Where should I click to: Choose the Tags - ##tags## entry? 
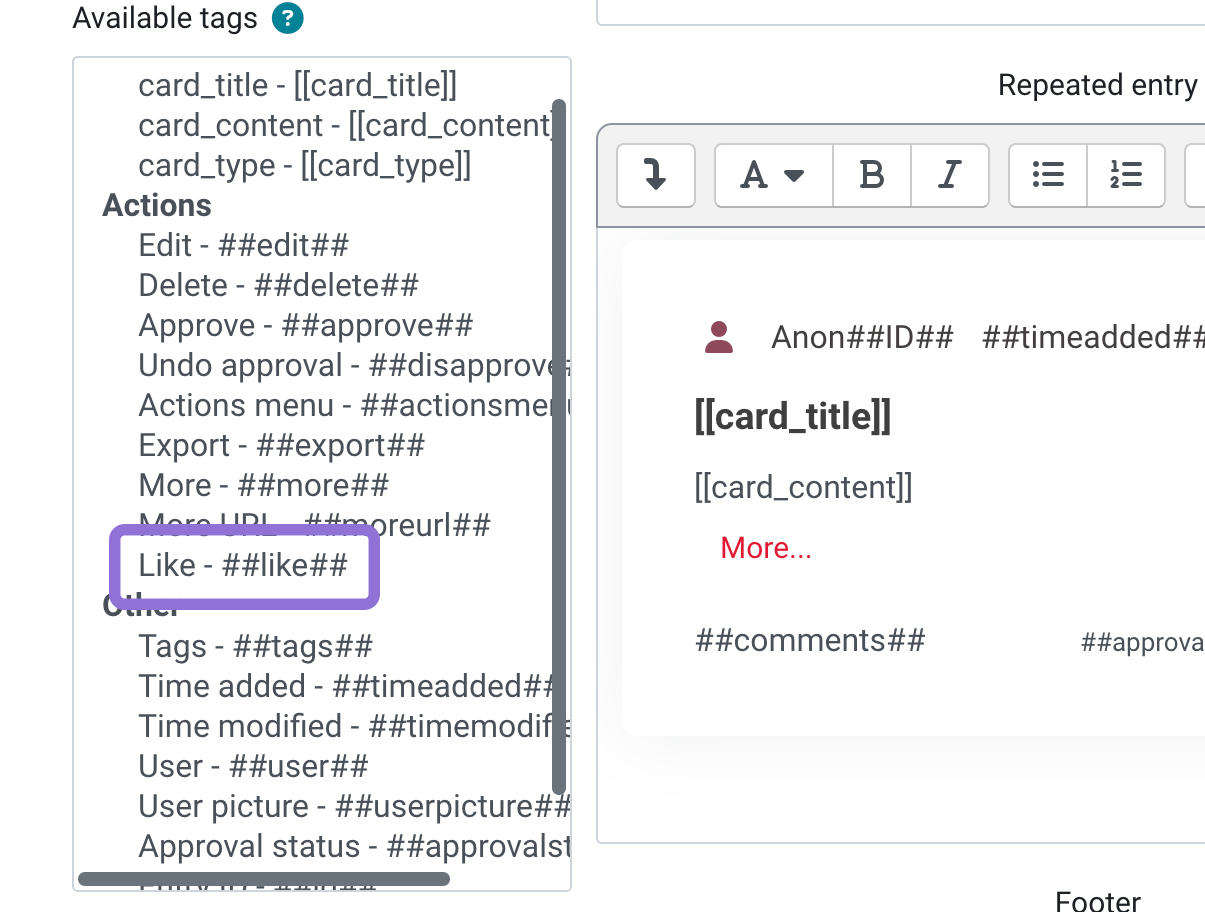pos(256,646)
